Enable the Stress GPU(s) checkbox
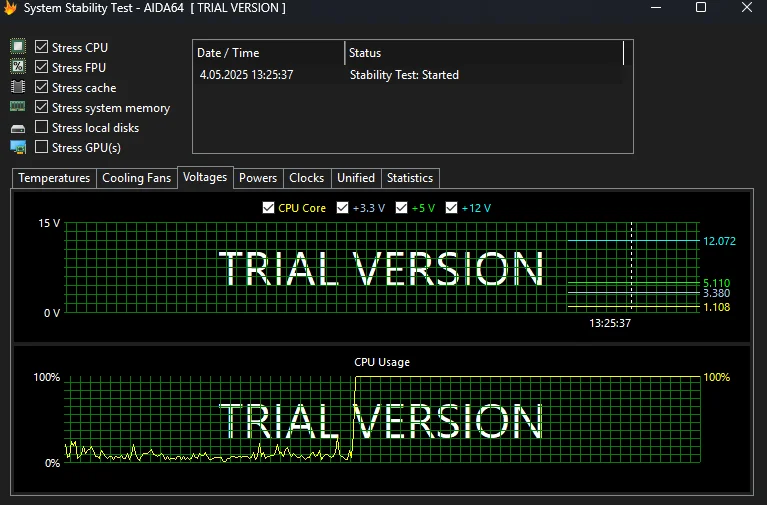The width and height of the screenshot is (767, 505). point(42,147)
